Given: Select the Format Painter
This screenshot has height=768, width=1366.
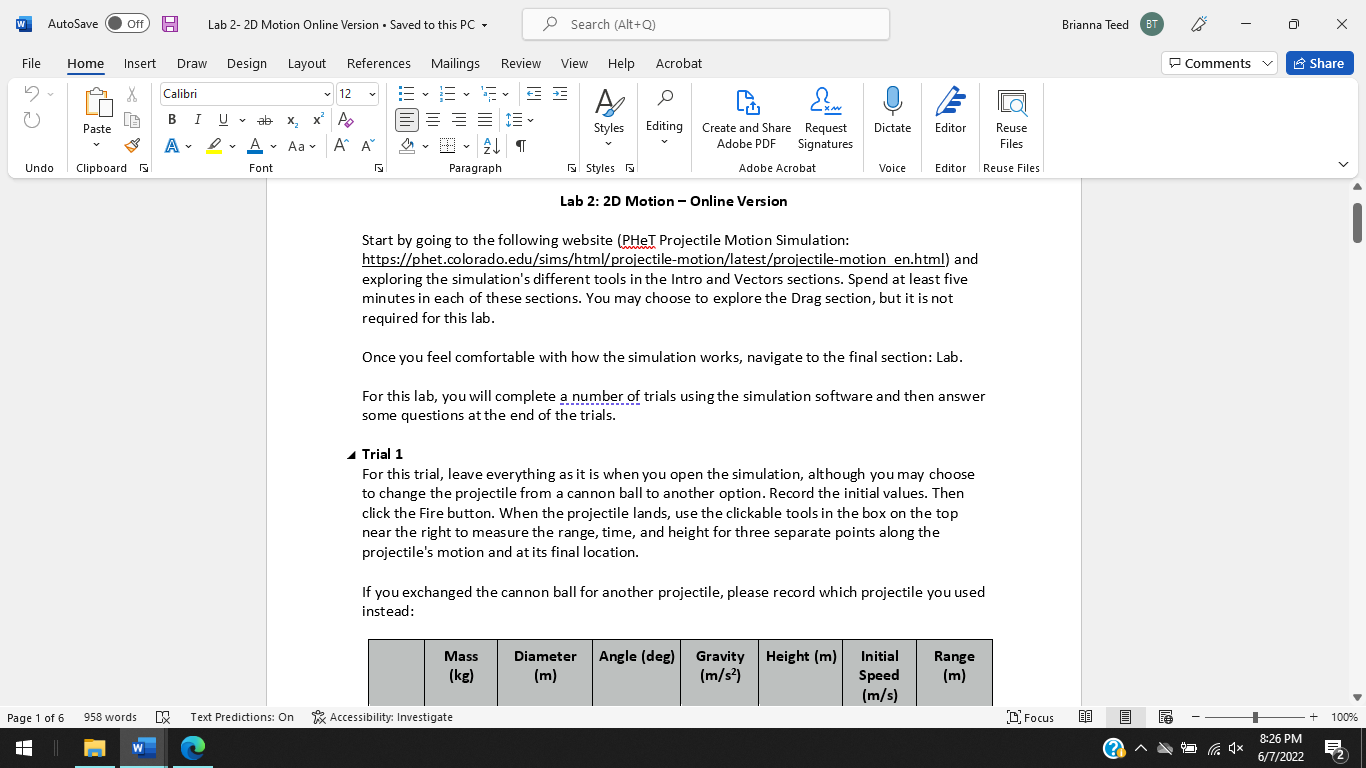Looking at the screenshot, I should (x=131, y=145).
